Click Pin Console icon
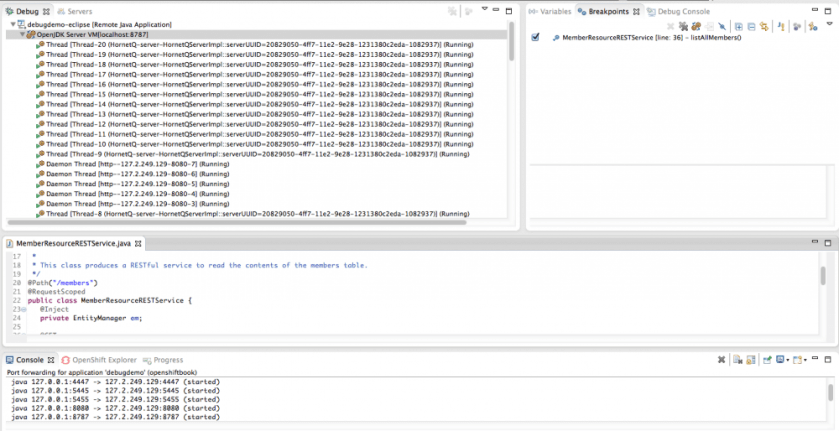839x431 pixels. 768,360
